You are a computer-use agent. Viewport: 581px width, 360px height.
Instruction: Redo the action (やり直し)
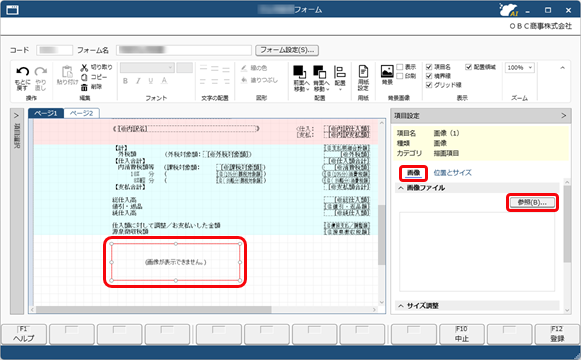pos(41,79)
